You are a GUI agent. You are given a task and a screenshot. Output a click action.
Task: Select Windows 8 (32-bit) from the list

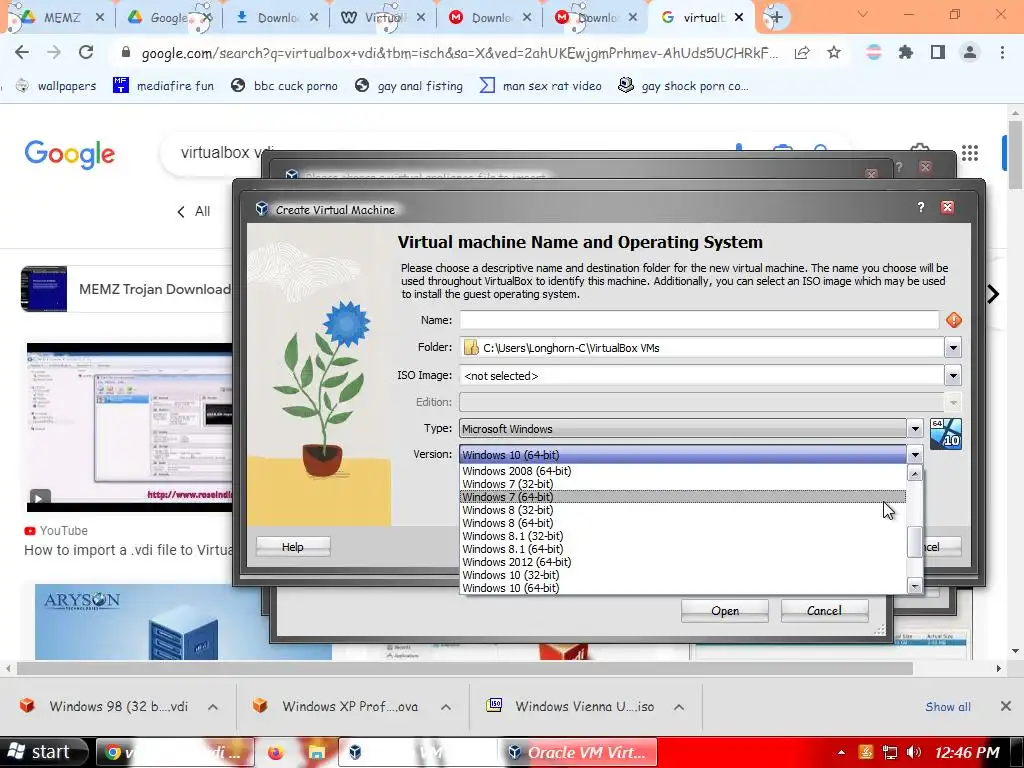point(683,510)
